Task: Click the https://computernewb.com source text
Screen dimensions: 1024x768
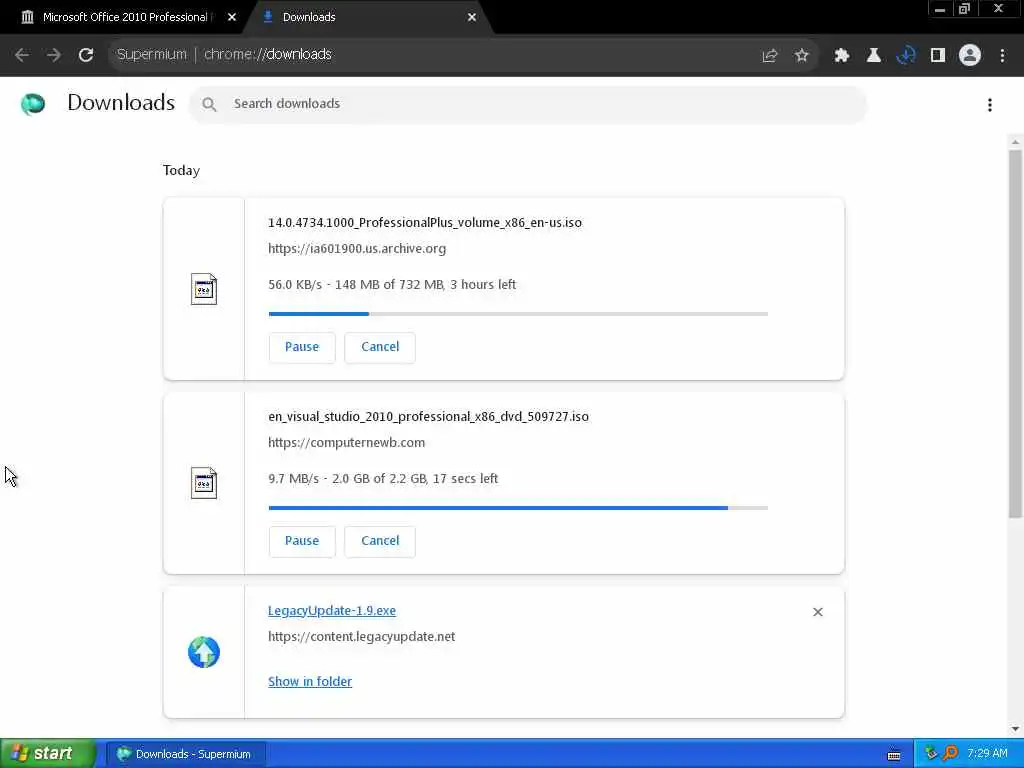Action: (x=346, y=443)
